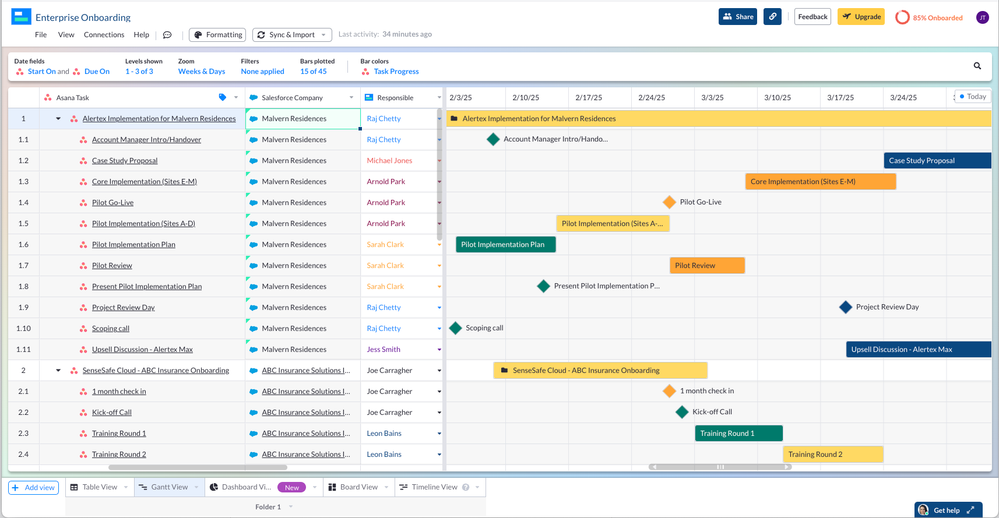Open the Pilot Go-Live task link

pos(113,203)
